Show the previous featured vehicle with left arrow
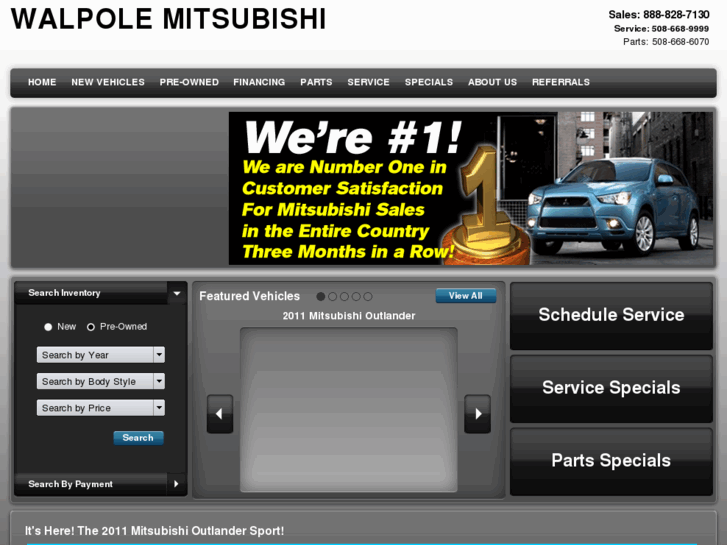 220,414
